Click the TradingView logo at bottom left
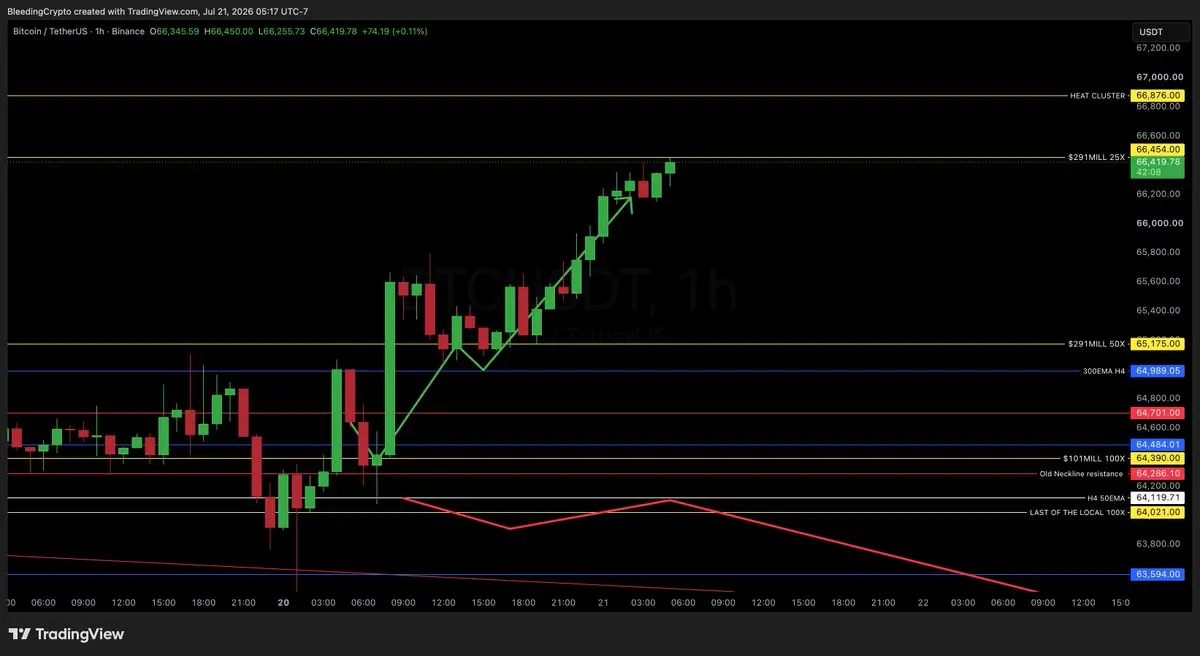This screenshot has width=1200, height=656. click(66, 634)
